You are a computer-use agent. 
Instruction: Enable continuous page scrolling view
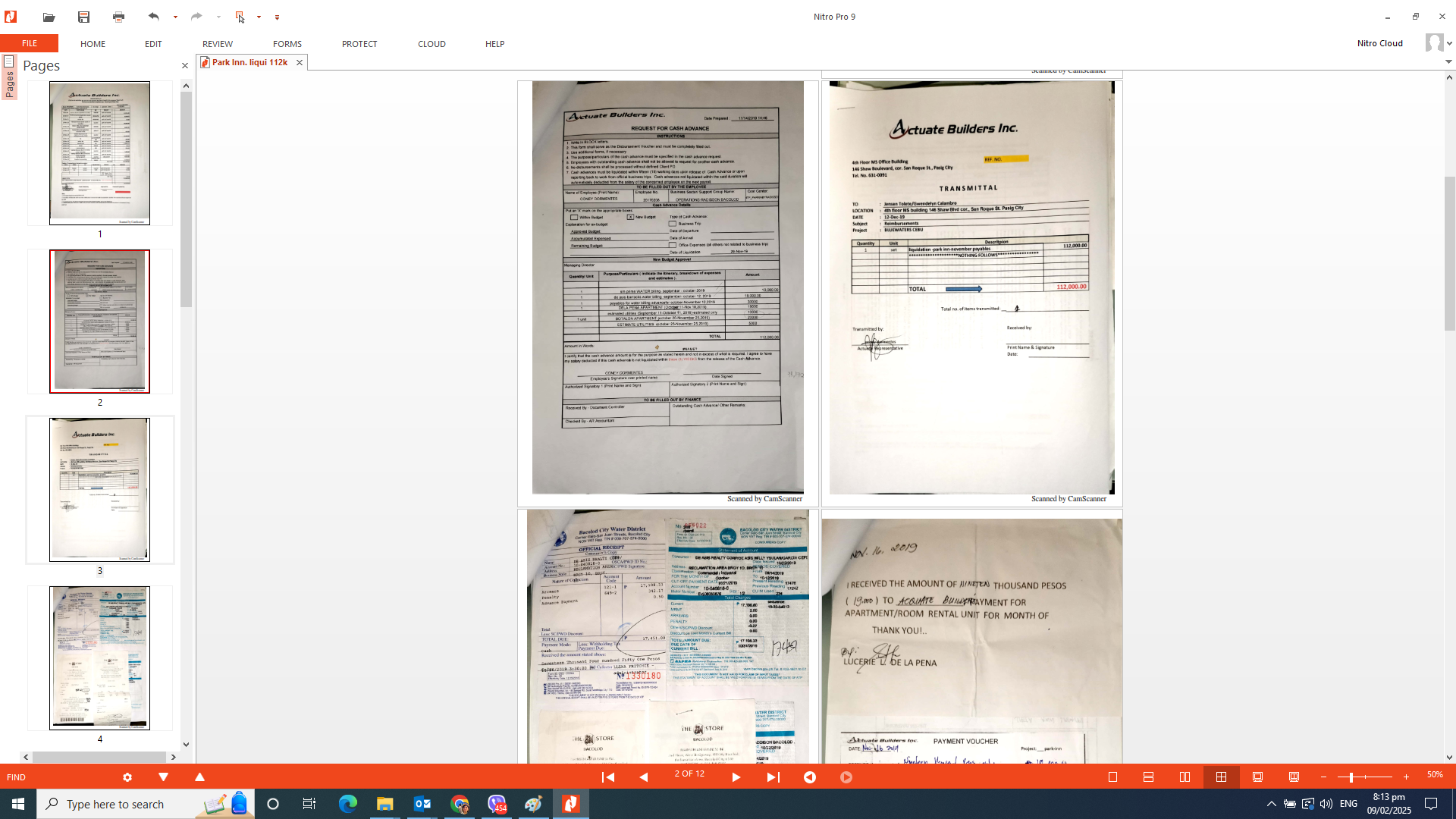pyautogui.click(x=1148, y=777)
